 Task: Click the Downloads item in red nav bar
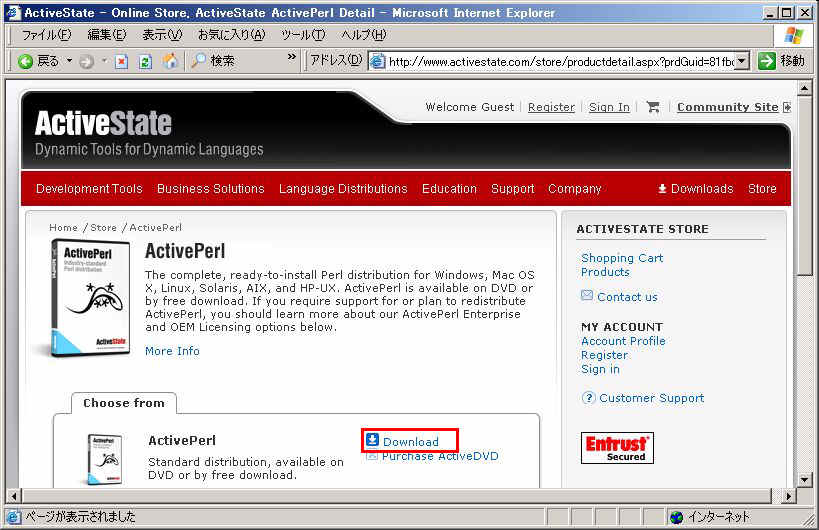(x=696, y=189)
